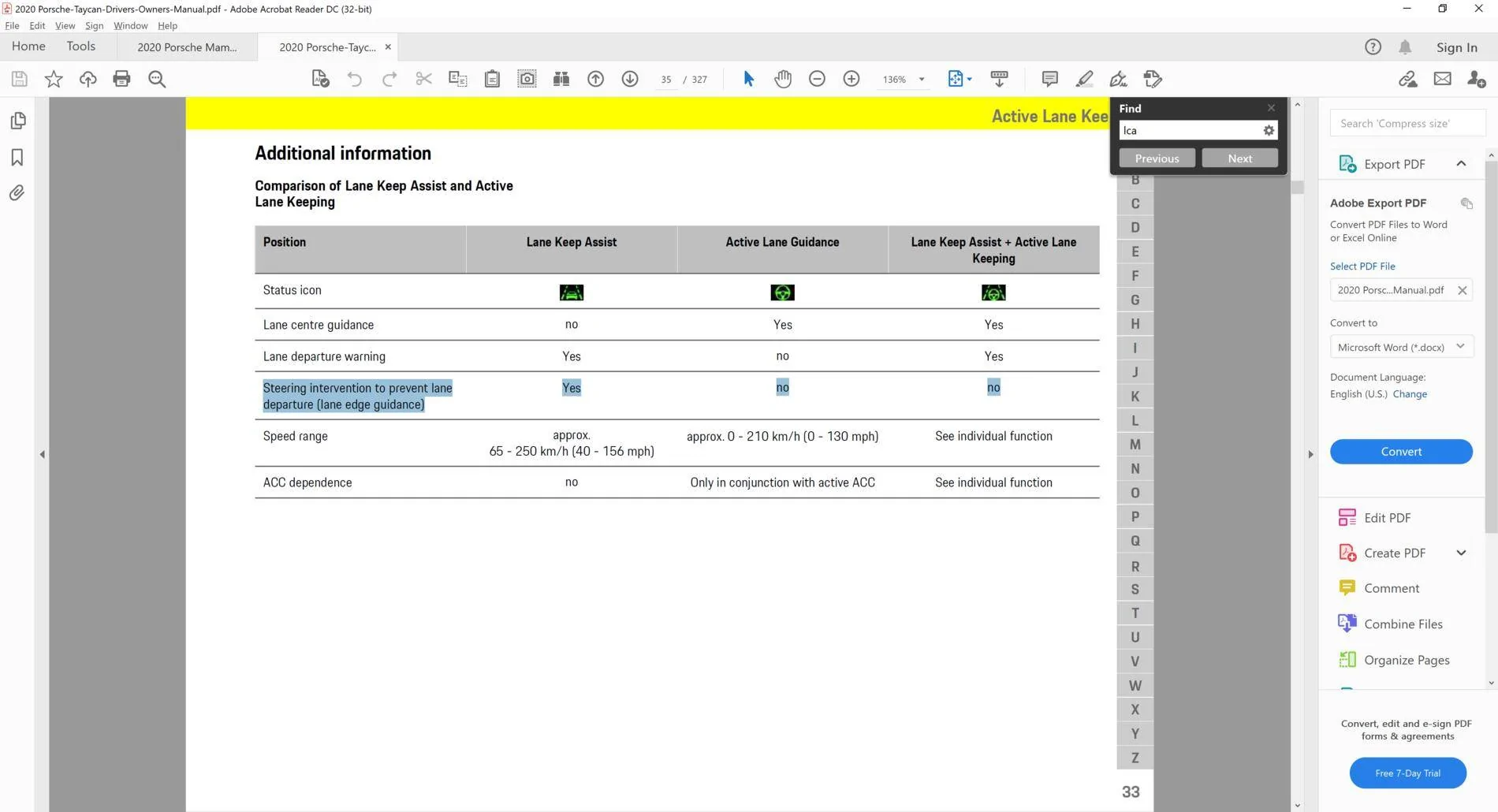Zoom in with the plus icon

851,79
